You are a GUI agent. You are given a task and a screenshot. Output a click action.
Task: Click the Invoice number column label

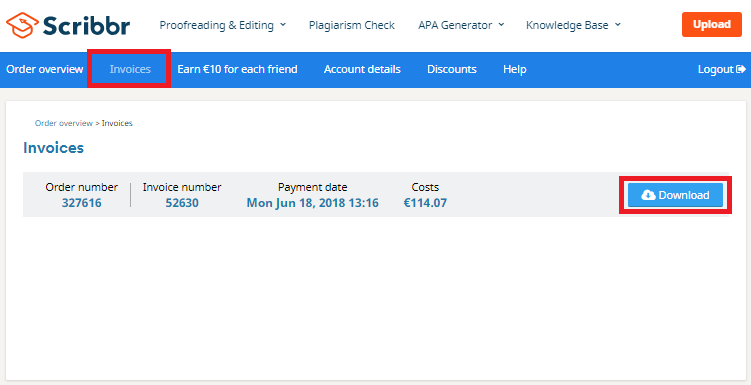(x=182, y=187)
